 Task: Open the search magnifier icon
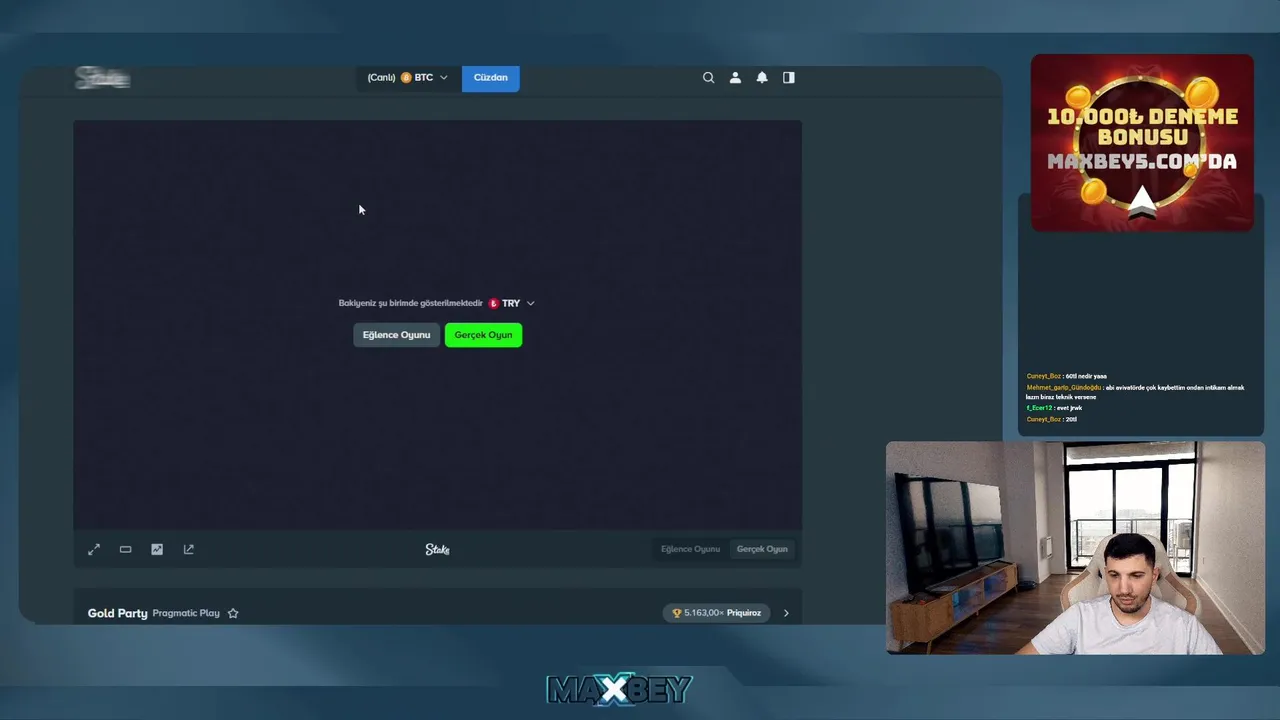(708, 77)
